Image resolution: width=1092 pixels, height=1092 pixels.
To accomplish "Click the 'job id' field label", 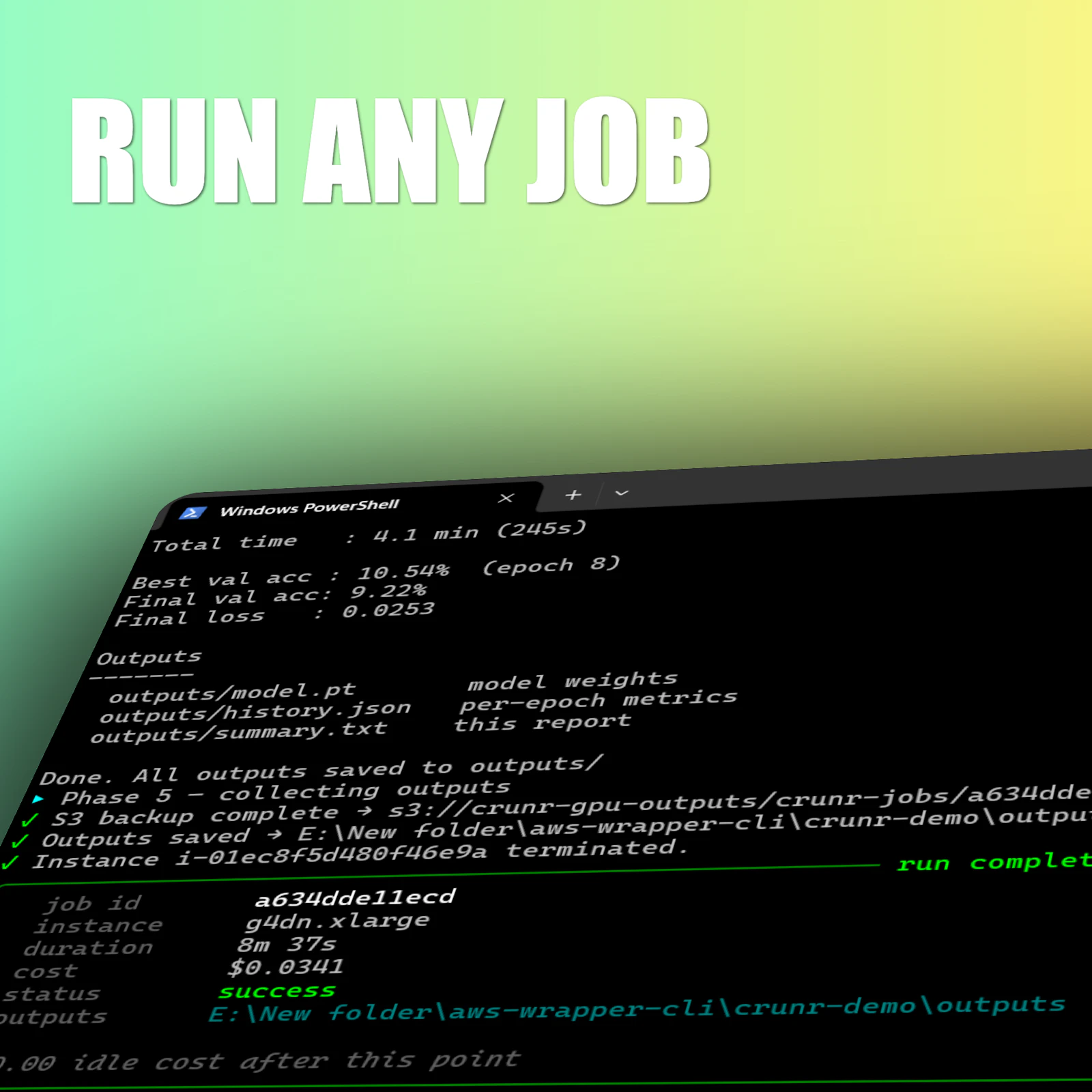I will coord(93,904).
